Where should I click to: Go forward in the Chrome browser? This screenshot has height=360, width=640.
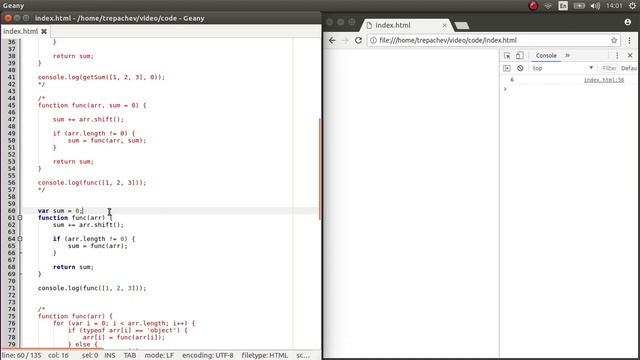click(345, 40)
